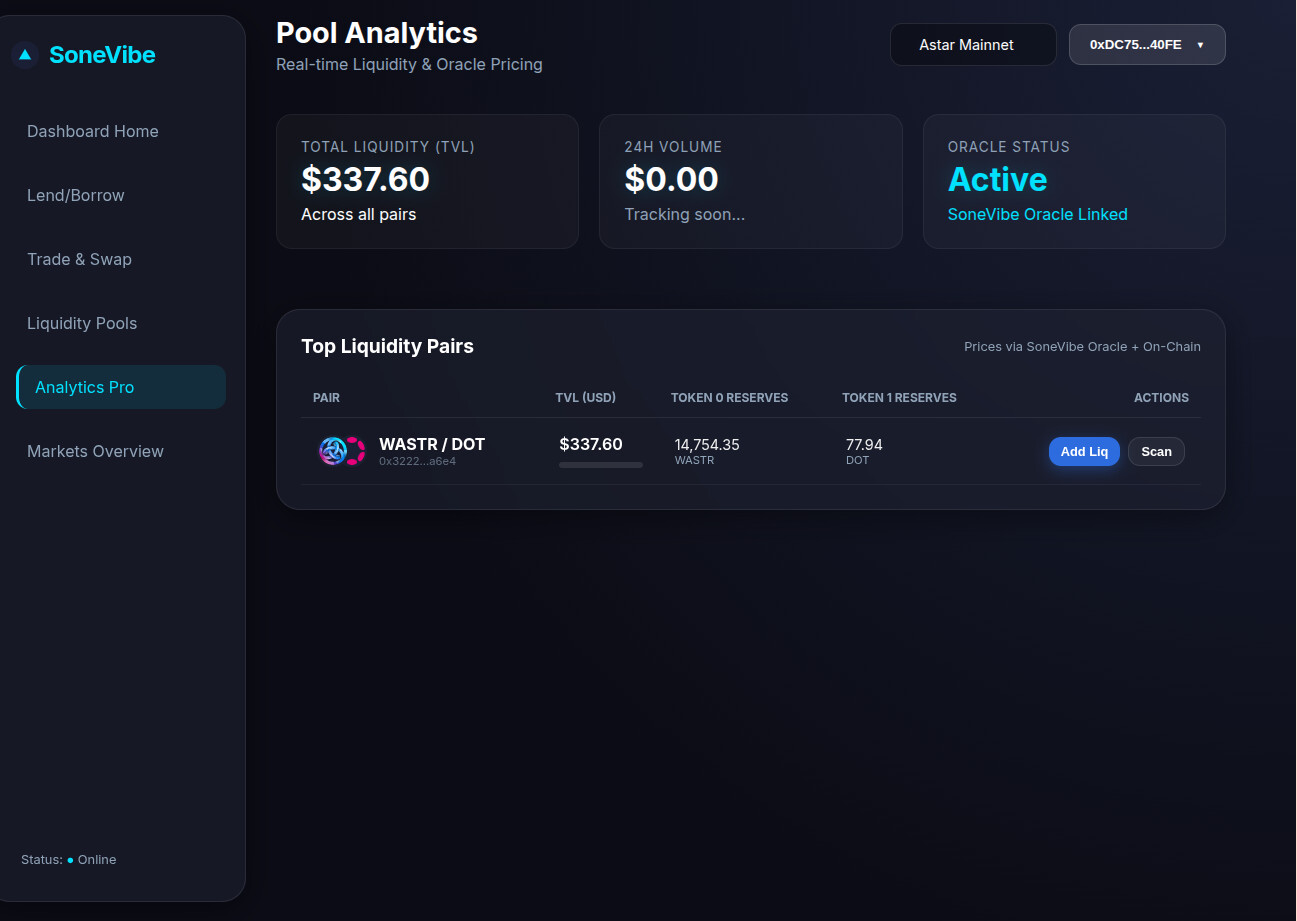Click the PAIR column header
The image size is (1297, 921).
pyautogui.click(x=326, y=397)
